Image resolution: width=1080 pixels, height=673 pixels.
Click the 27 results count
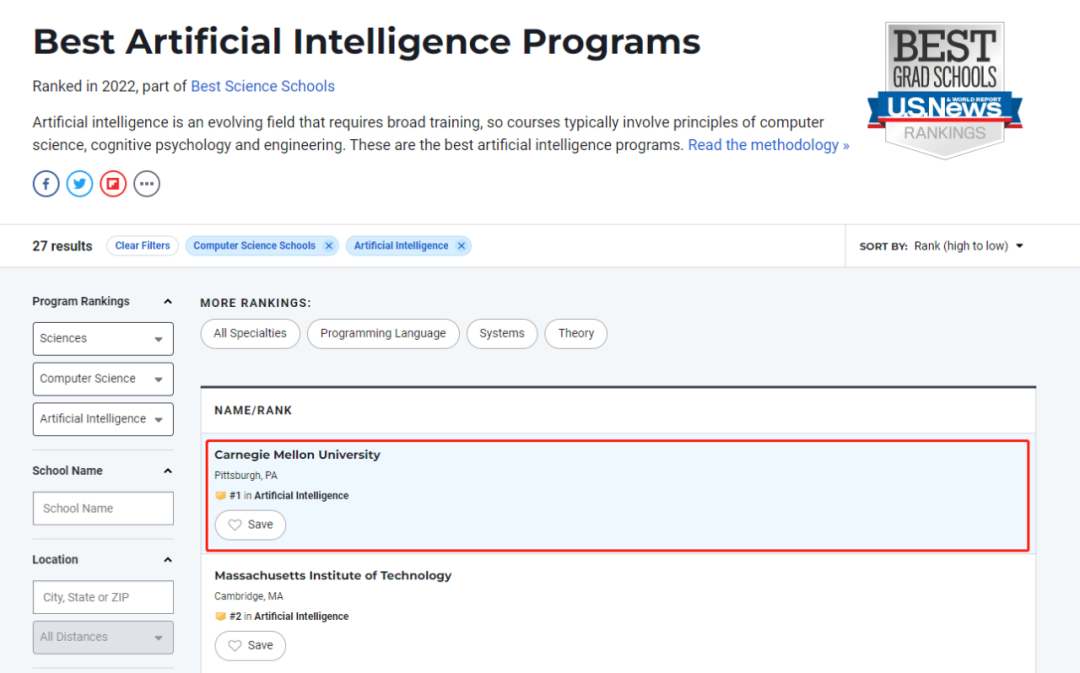click(x=62, y=246)
